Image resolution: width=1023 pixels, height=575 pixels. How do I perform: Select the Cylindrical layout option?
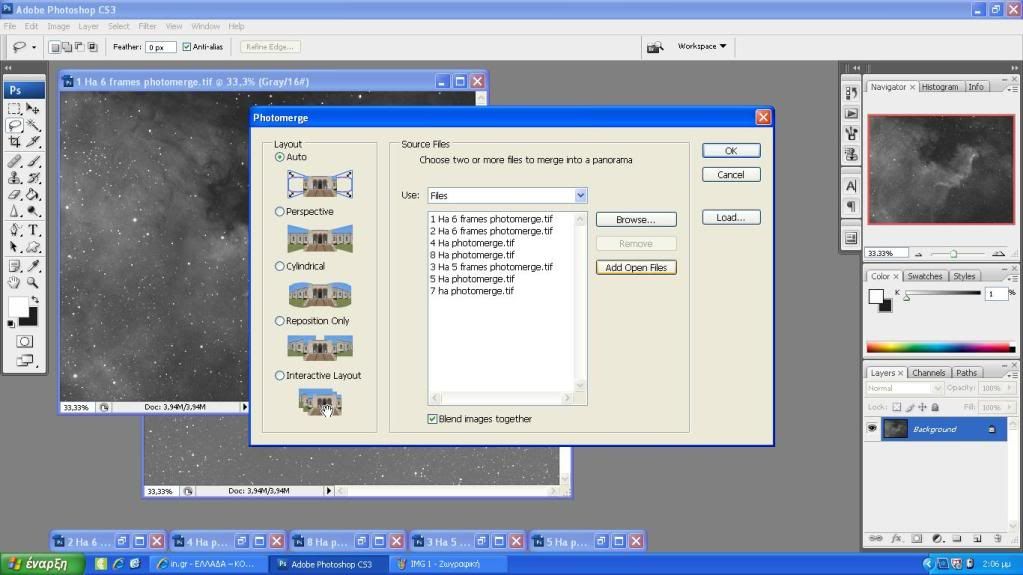pos(280,267)
